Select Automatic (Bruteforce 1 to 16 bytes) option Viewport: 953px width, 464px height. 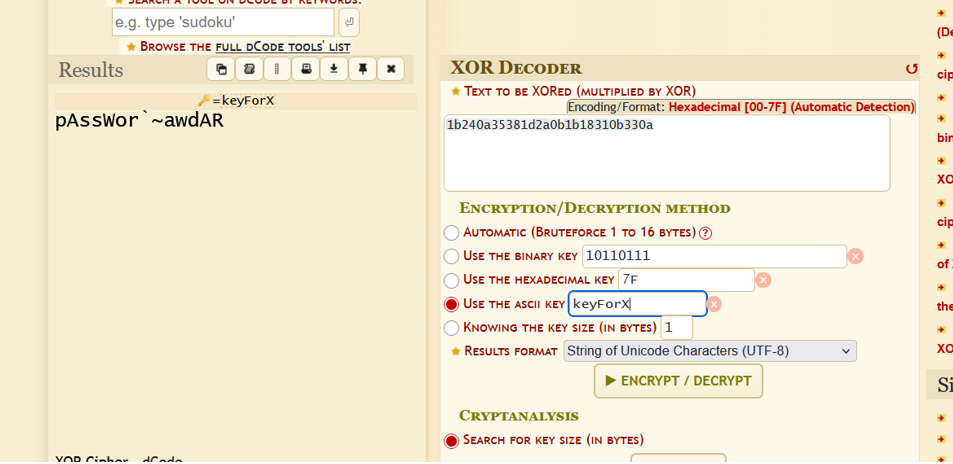(x=451, y=233)
